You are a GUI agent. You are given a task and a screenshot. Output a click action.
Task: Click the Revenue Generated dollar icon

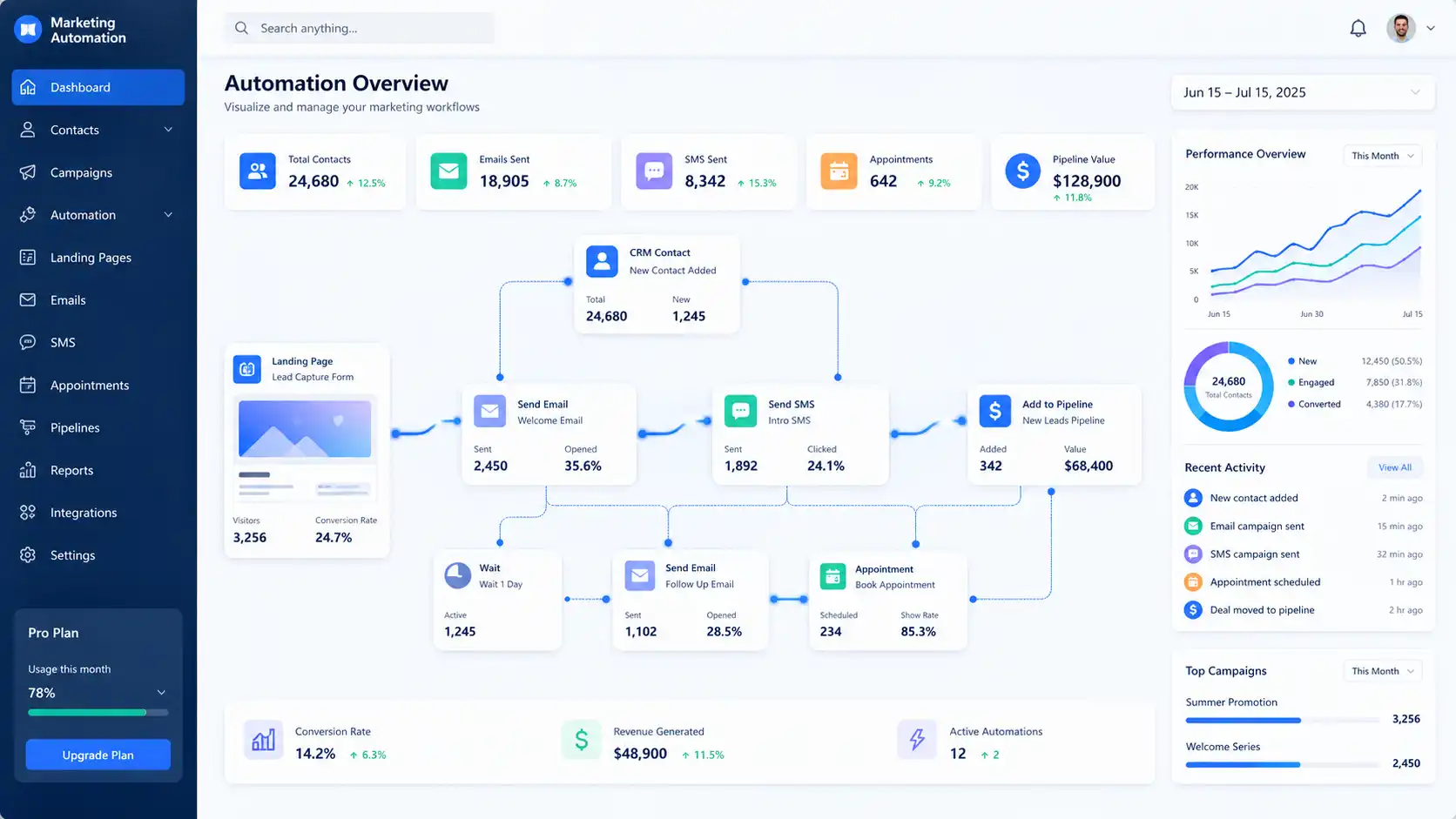(581, 740)
